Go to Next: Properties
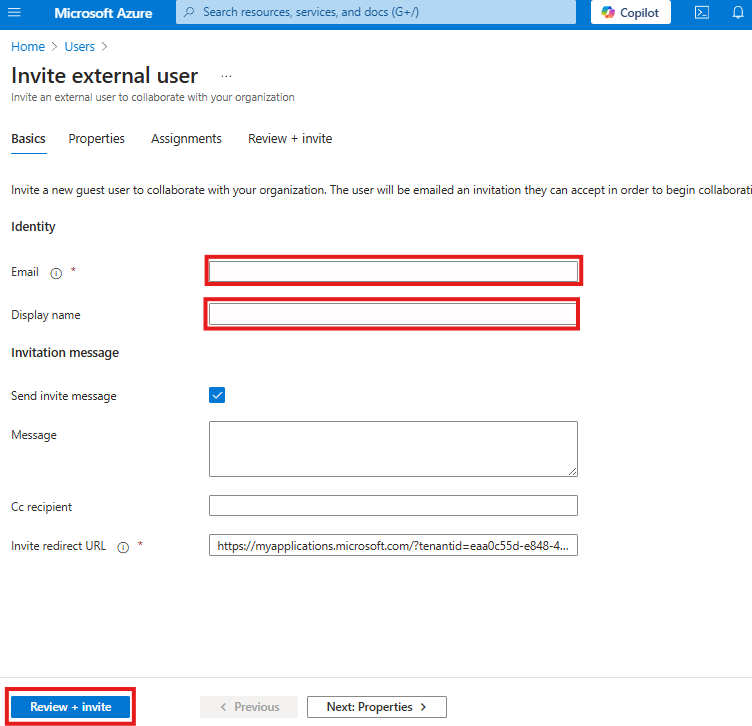Image resolution: width=752 pixels, height=726 pixels. click(x=376, y=707)
